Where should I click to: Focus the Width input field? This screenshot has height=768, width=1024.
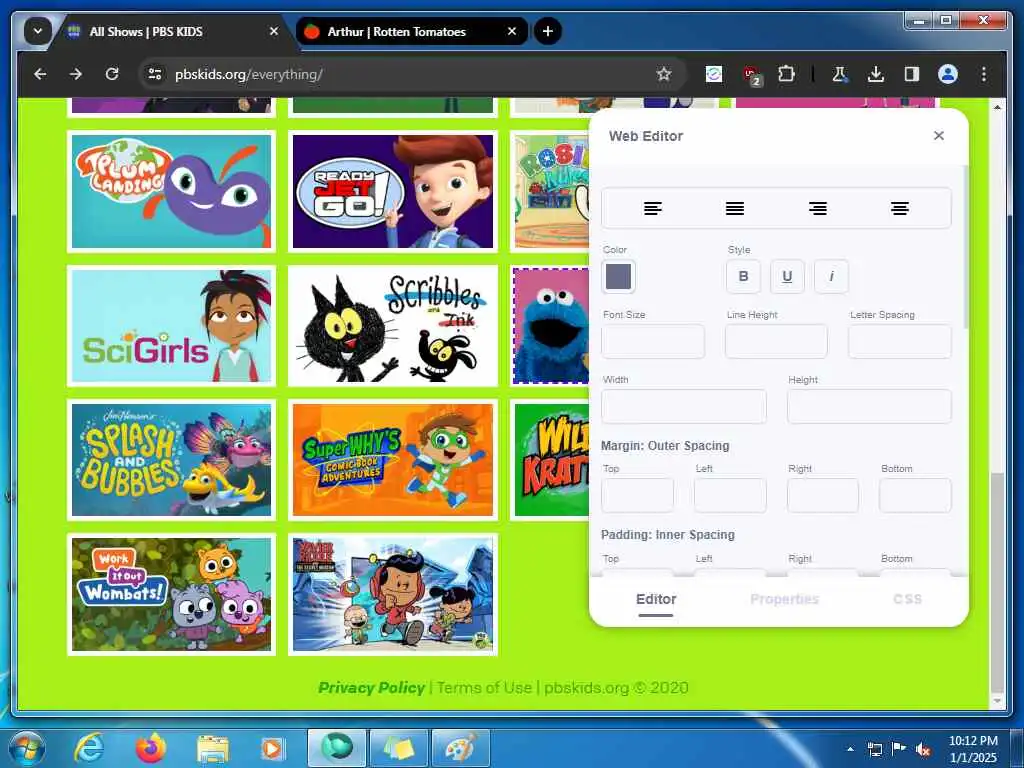pyautogui.click(x=684, y=406)
